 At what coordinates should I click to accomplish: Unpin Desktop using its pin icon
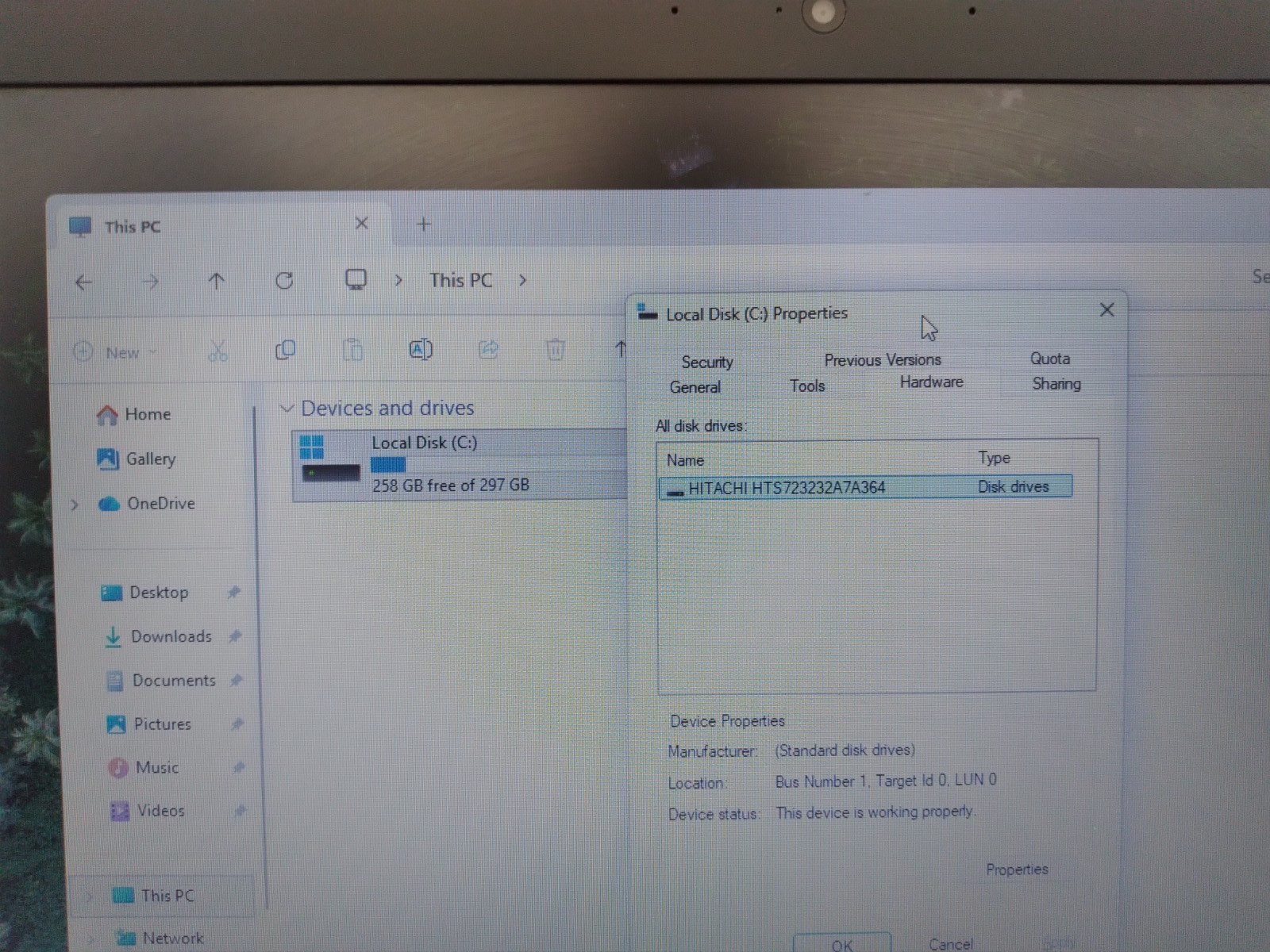(233, 592)
